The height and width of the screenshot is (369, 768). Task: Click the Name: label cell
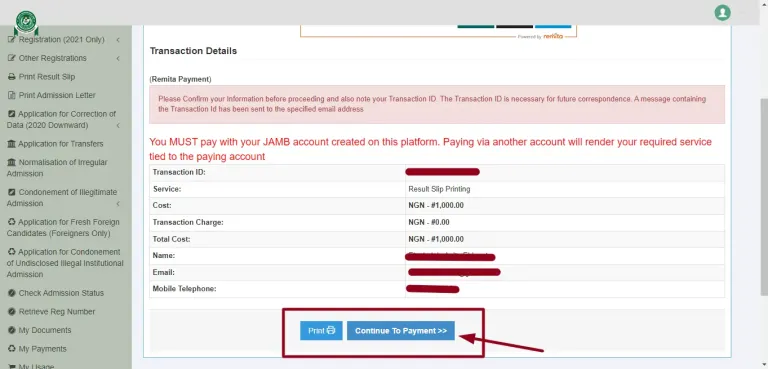click(x=277, y=256)
